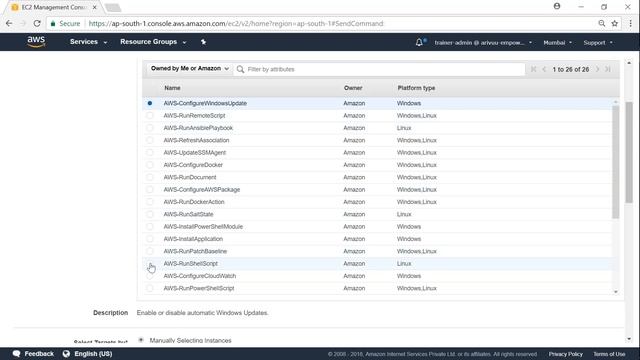Viewport: 640px width, 360px height.
Task: Select AWS-RunPowerShellScript radio button
Action: pos(150,288)
